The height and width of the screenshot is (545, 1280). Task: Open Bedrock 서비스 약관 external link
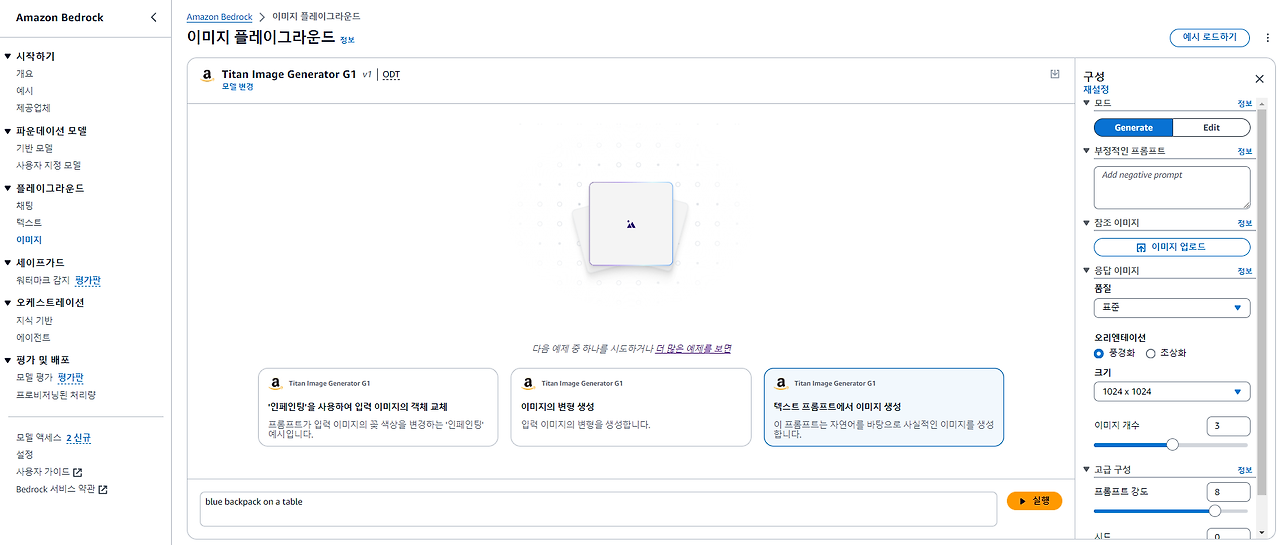pos(61,489)
